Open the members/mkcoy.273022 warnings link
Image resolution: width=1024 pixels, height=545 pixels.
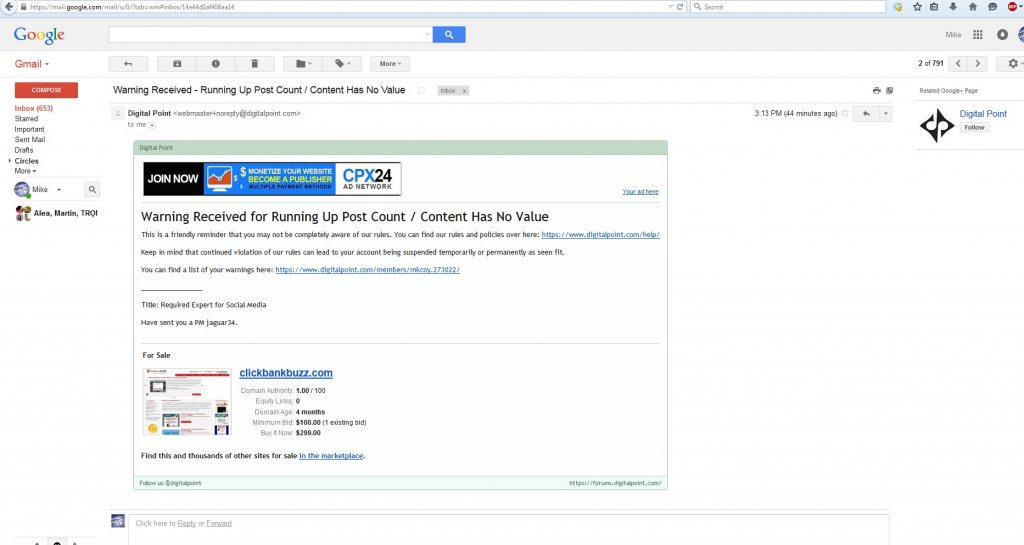coord(368,270)
